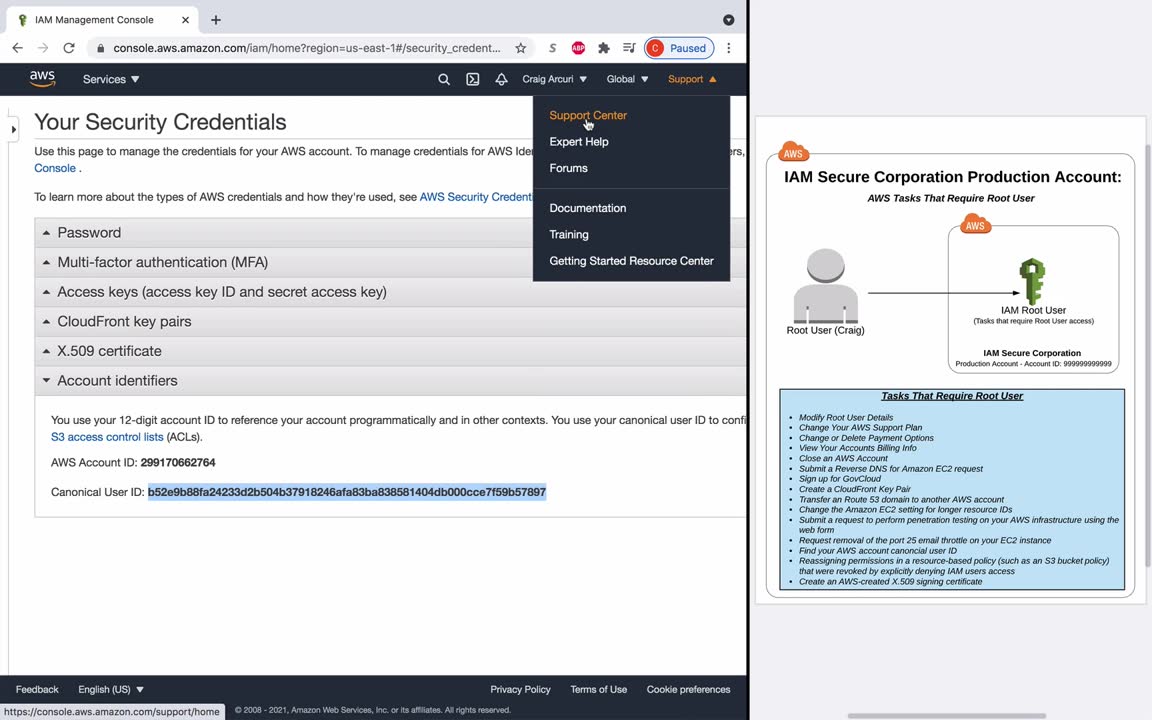Open the English (US) language dropdown
Viewport: 1152px width, 720px height.
111,689
